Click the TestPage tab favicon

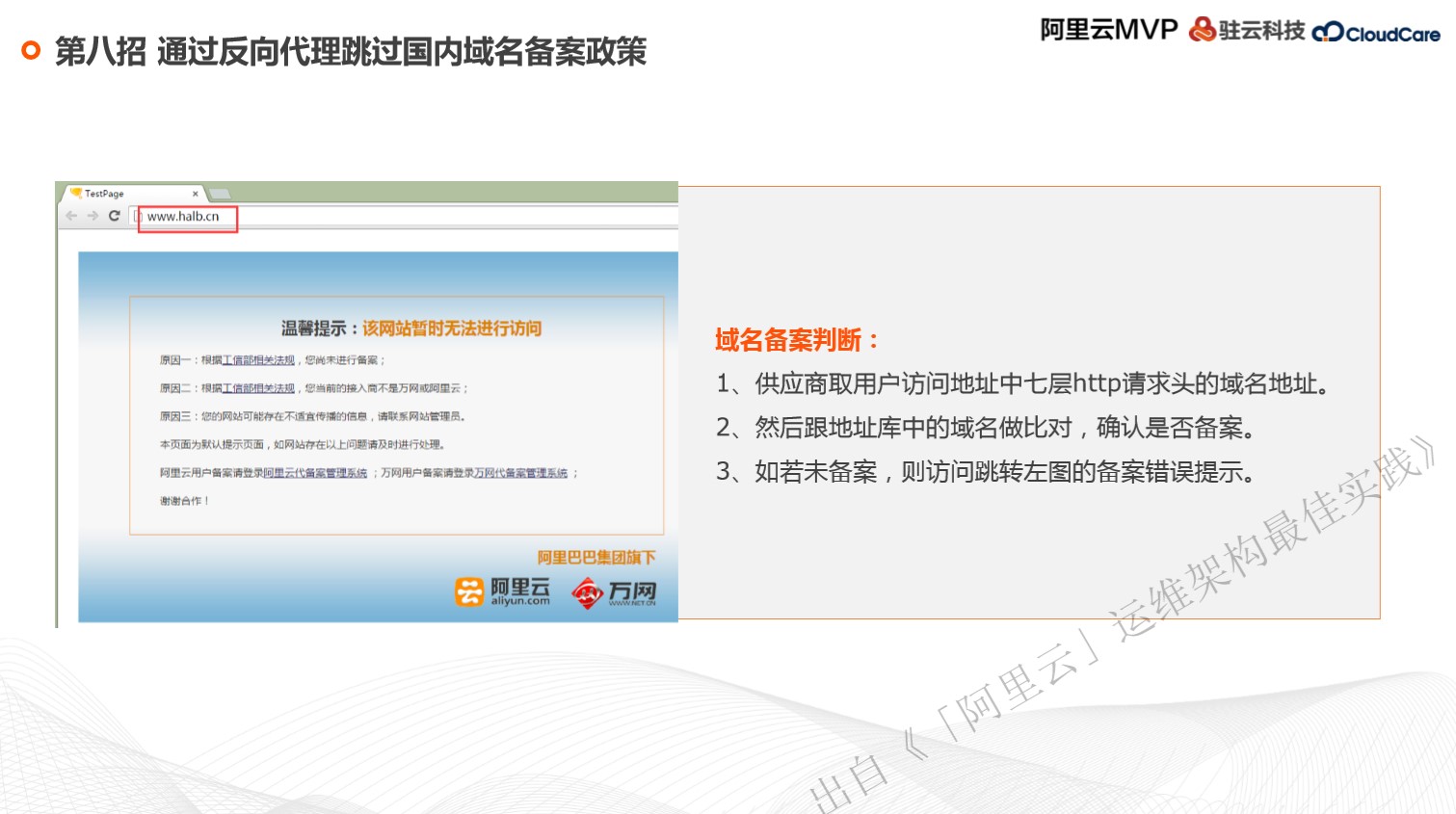[76, 193]
